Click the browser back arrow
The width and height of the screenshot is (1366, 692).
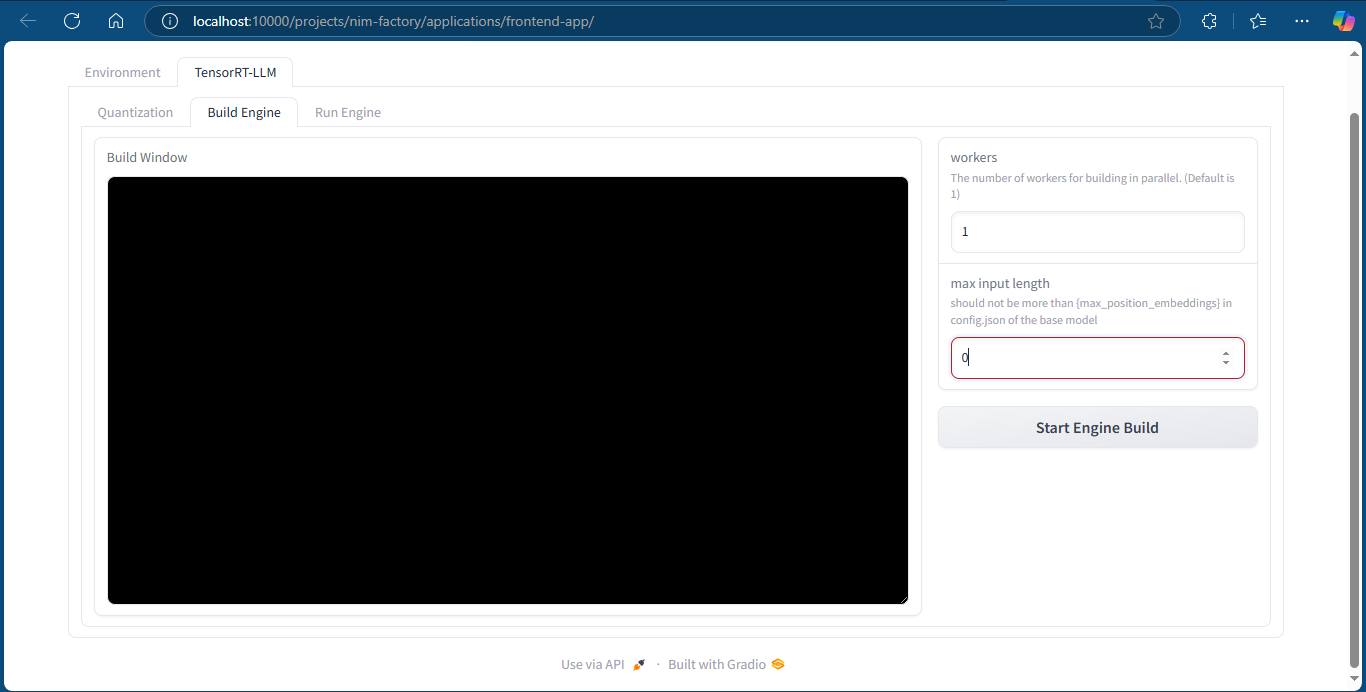28,21
